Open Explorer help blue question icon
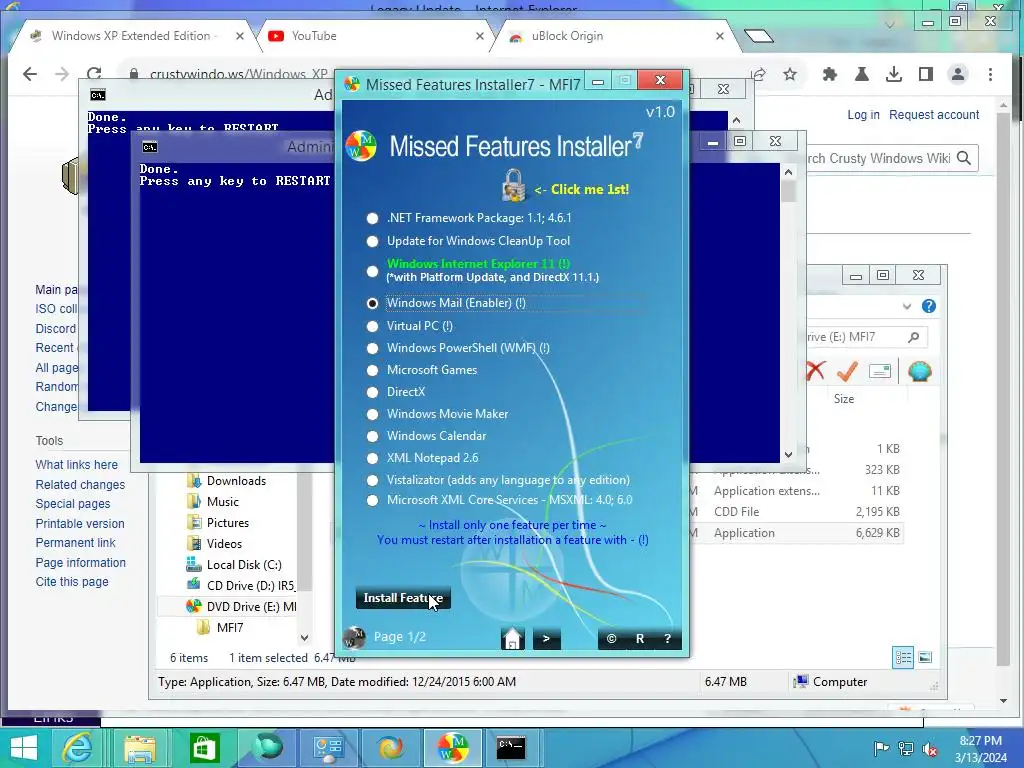The width and height of the screenshot is (1024, 768). coord(929,306)
